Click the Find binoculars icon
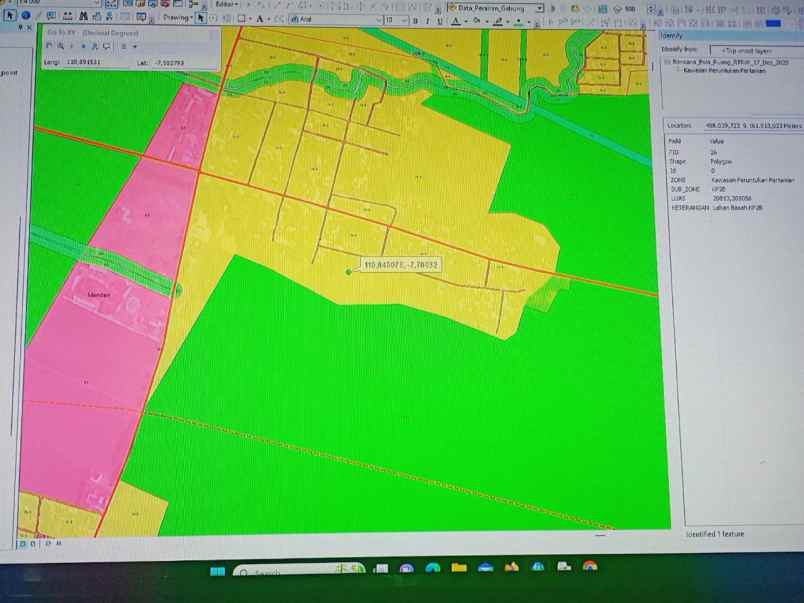Viewport: 804px width, 603px height. [81, 16]
